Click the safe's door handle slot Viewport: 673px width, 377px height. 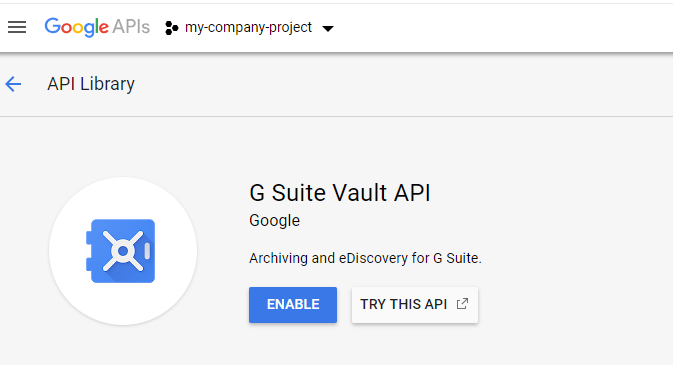click(x=147, y=251)
